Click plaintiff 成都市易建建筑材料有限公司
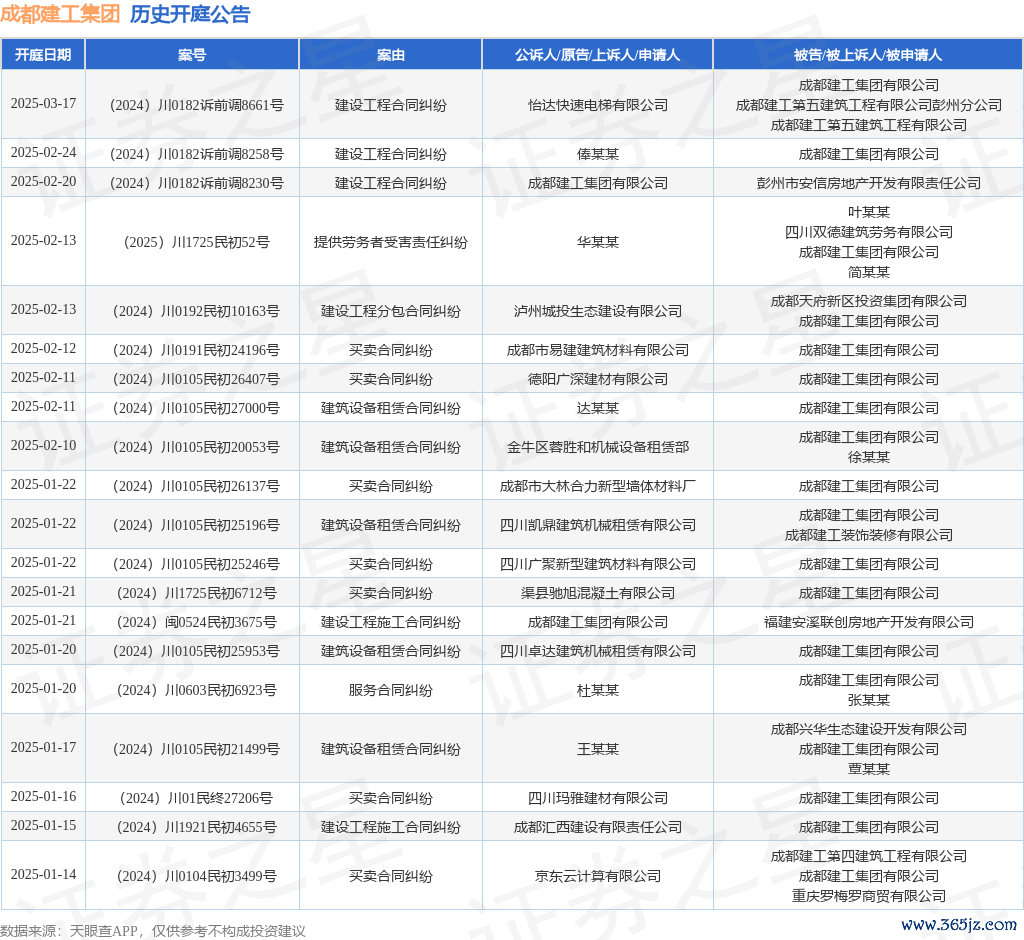Screen dimensions: 1024x940 coord(598,350)
